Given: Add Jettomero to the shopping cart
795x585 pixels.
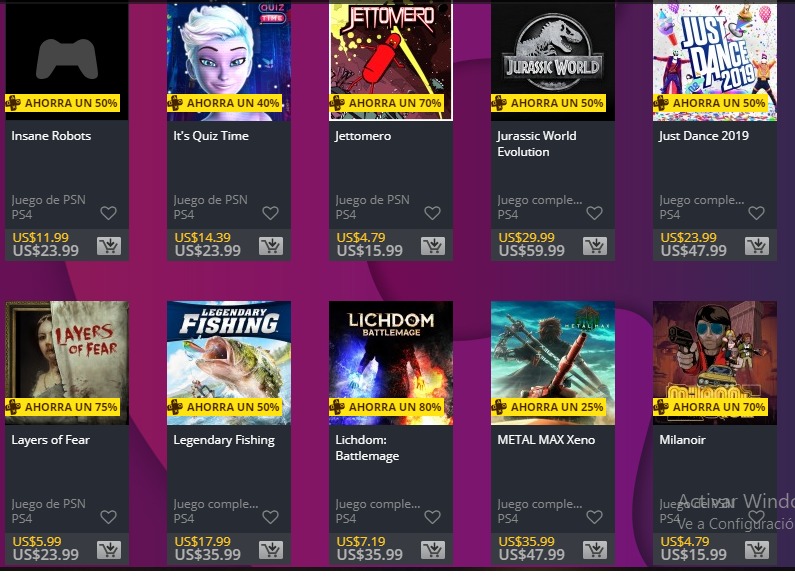Looking at the screenshot, I should coord(433,246).
